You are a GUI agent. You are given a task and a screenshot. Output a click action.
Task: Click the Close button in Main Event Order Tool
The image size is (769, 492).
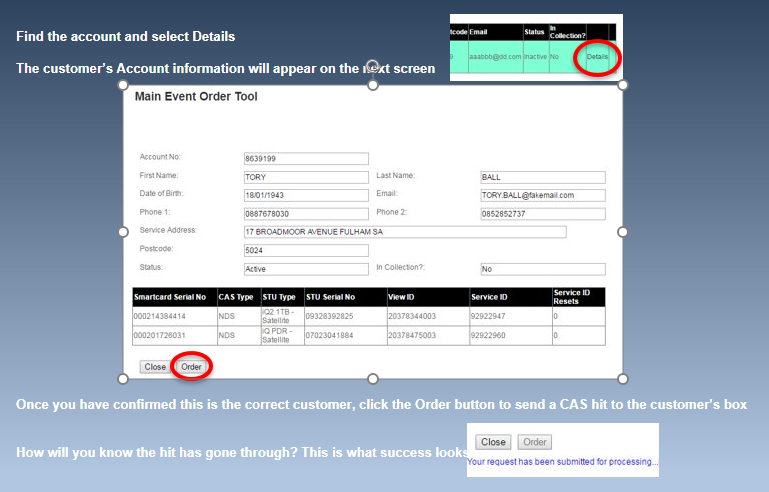155,367
